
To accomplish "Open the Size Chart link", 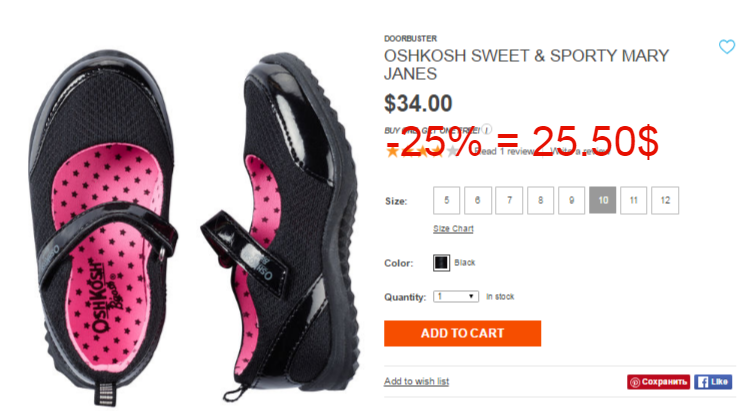I will pos(453,229).
